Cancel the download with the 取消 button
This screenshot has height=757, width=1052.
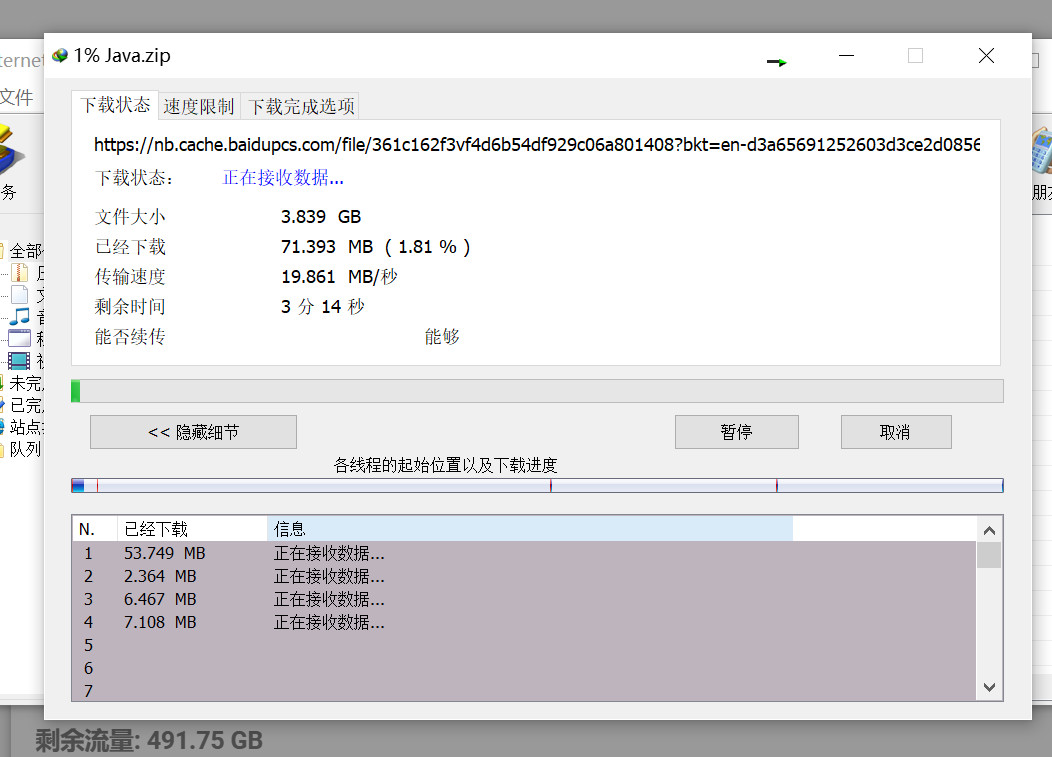pos(895,432)
